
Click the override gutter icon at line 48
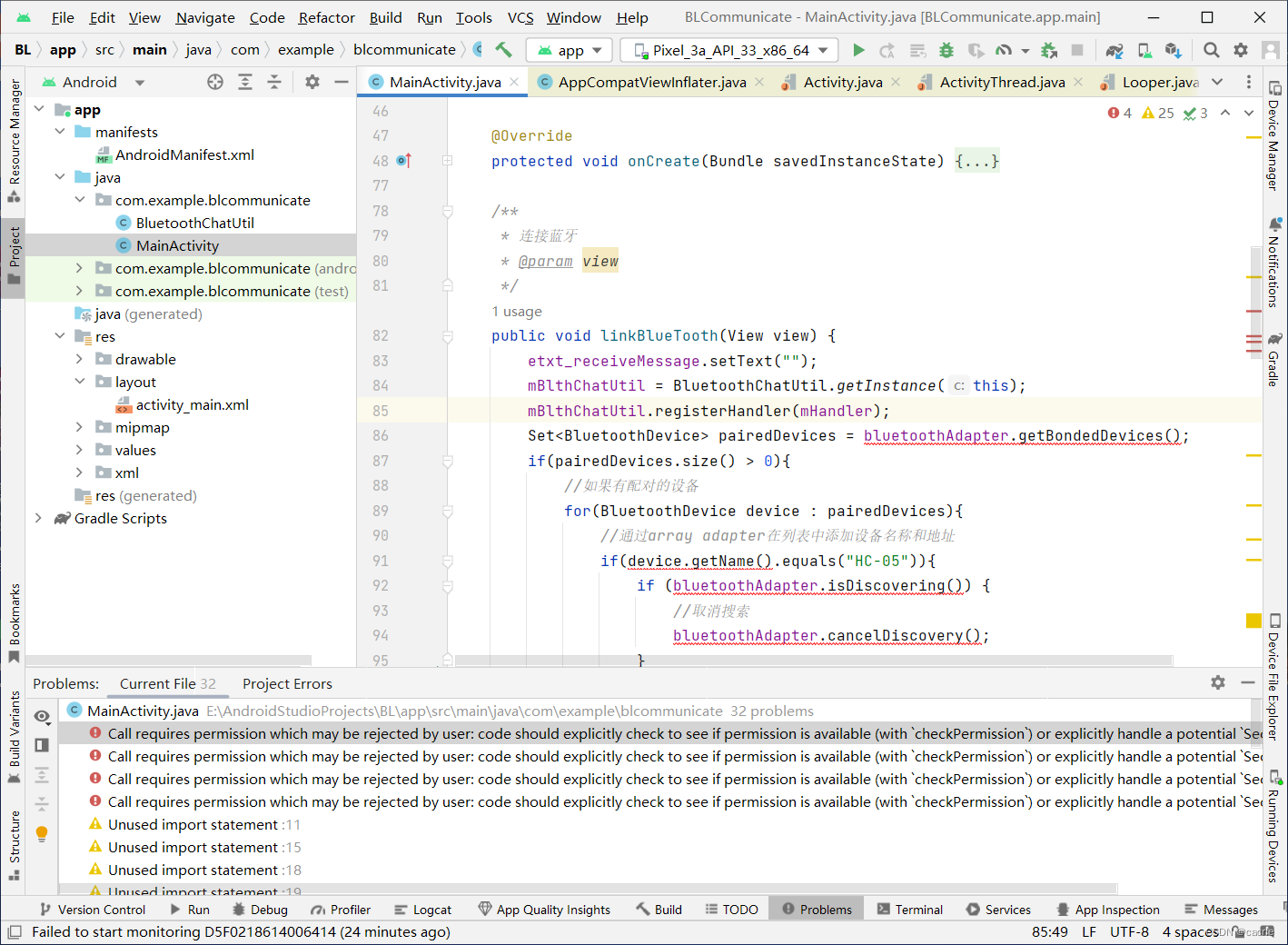404,161
